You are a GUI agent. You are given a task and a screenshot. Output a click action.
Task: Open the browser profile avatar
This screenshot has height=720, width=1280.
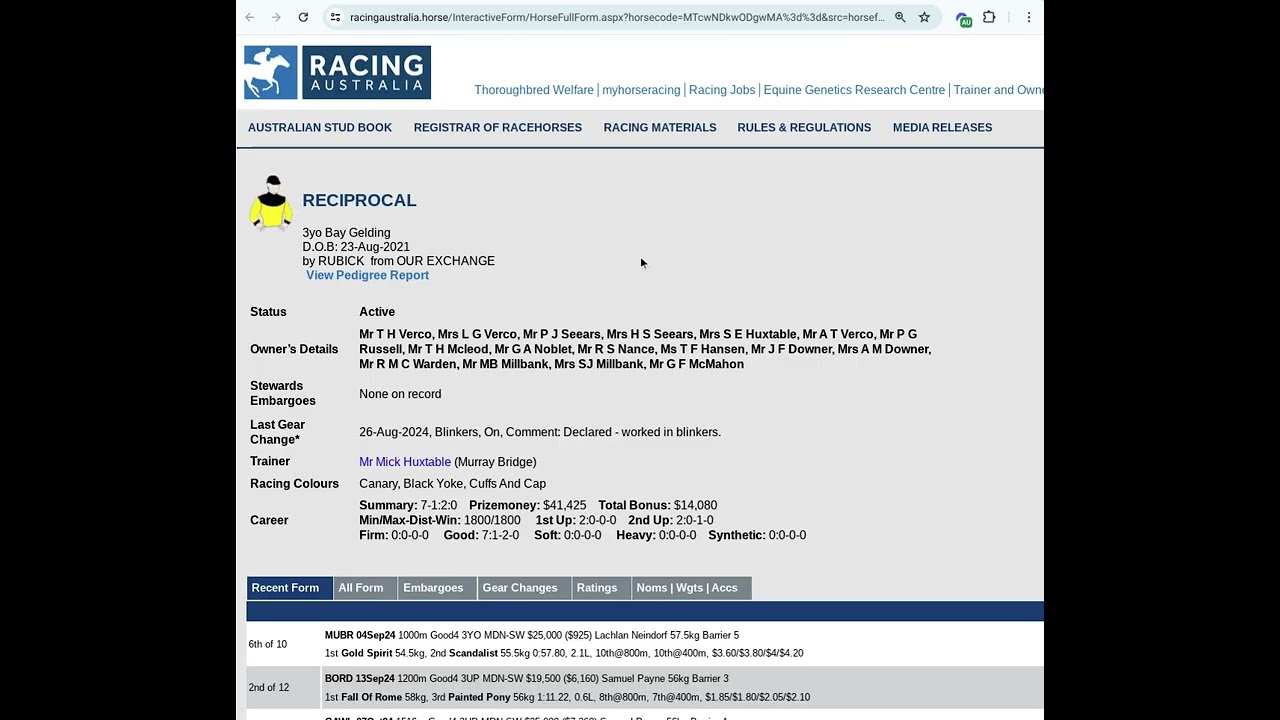[x=963, y=18]
